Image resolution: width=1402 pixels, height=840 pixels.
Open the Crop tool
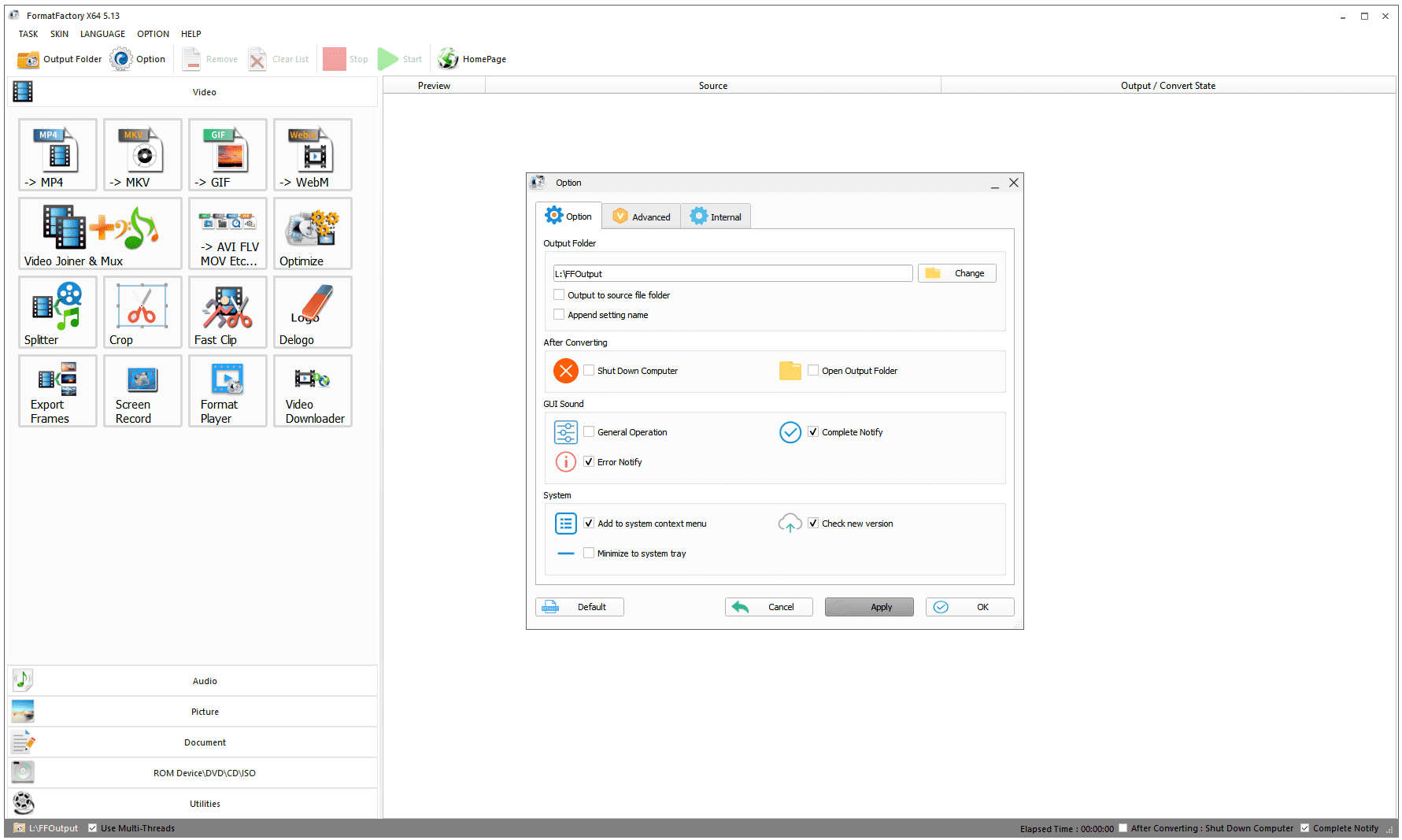142,312
